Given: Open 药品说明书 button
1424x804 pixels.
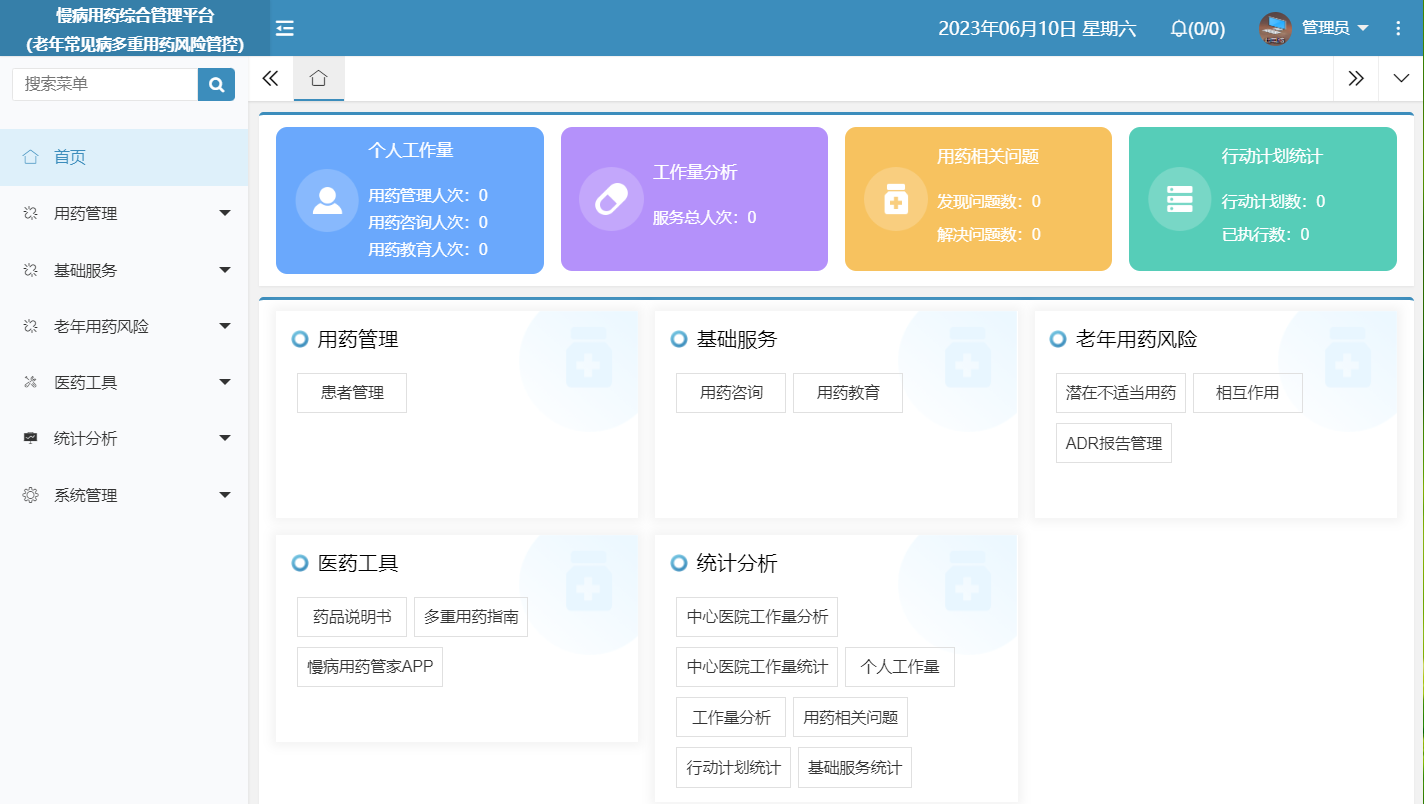Looking at the screenshot, I should point(352,617).
